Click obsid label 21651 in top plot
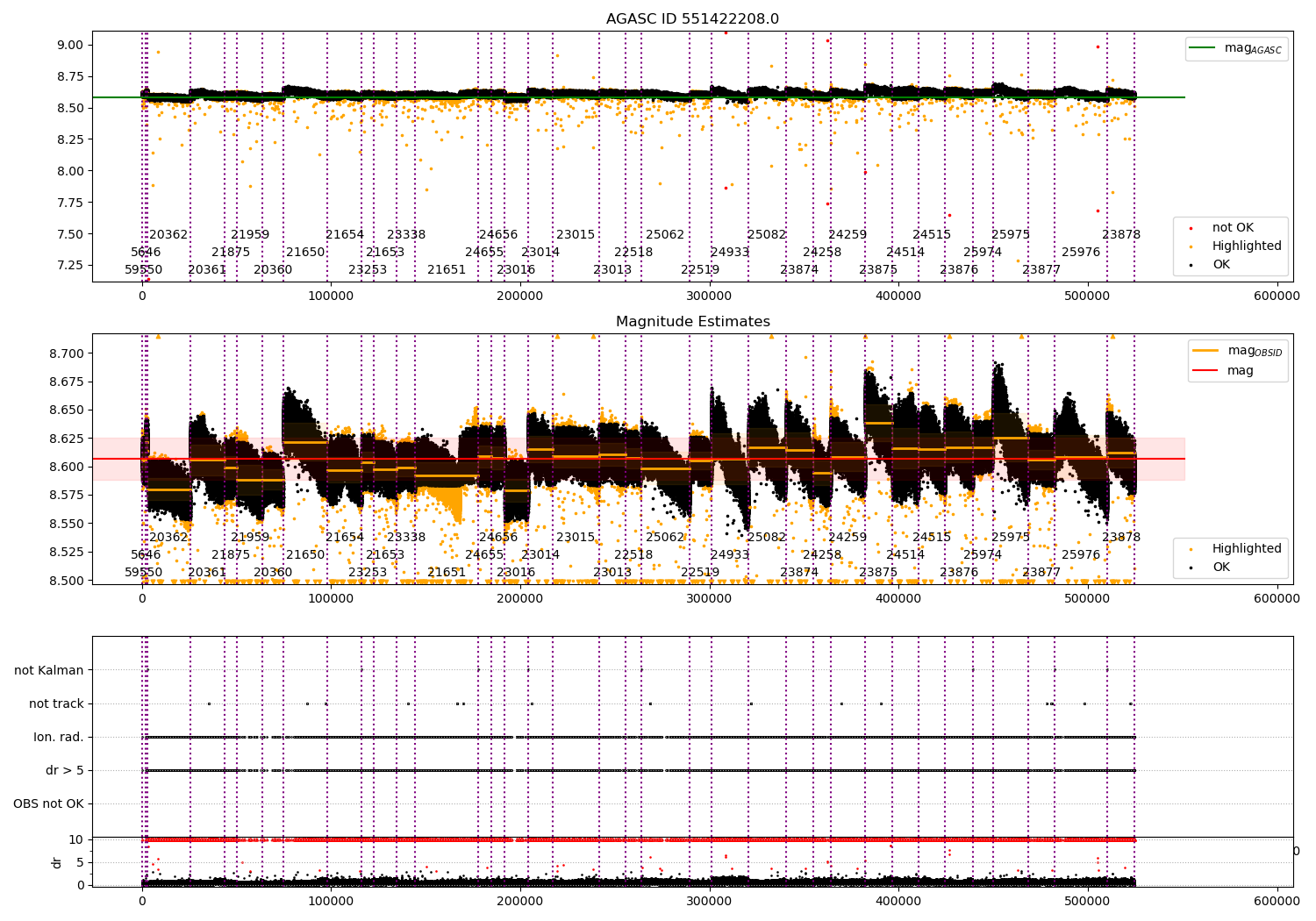This screenshot has height=921, width=1316. (447, 269)
